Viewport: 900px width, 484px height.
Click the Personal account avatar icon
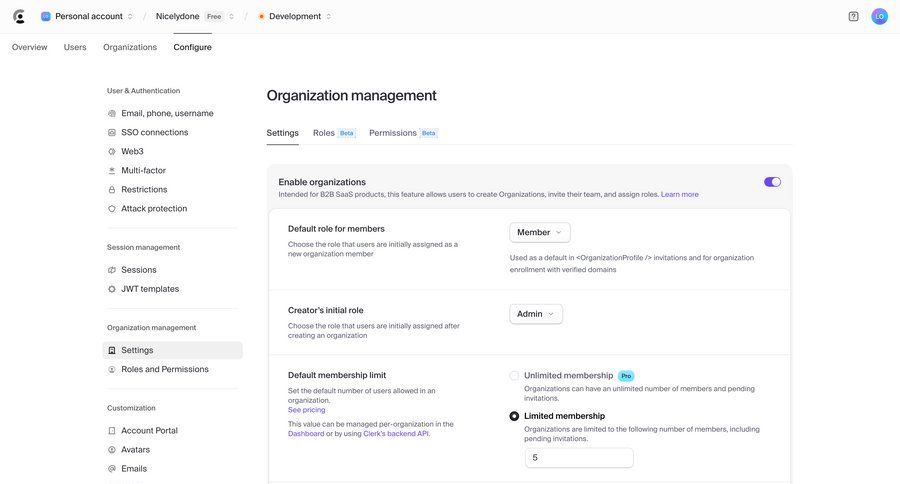46,17
